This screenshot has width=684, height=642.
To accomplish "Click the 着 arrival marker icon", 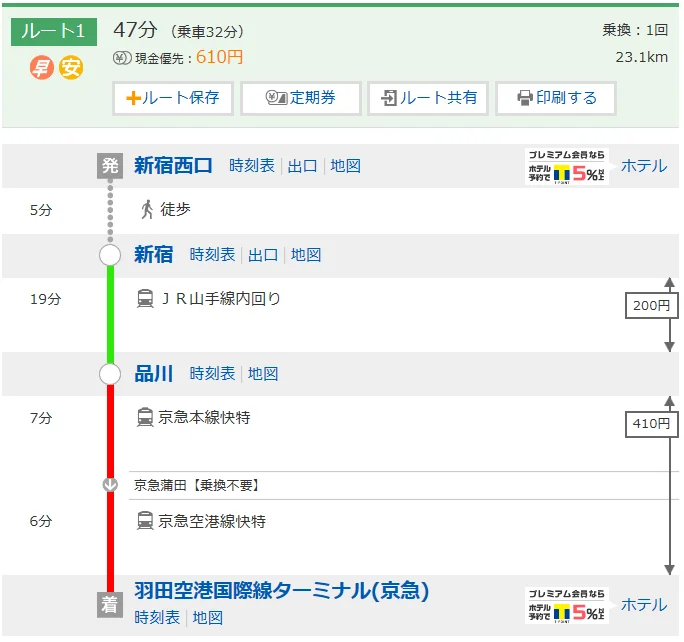I will 110,603.
